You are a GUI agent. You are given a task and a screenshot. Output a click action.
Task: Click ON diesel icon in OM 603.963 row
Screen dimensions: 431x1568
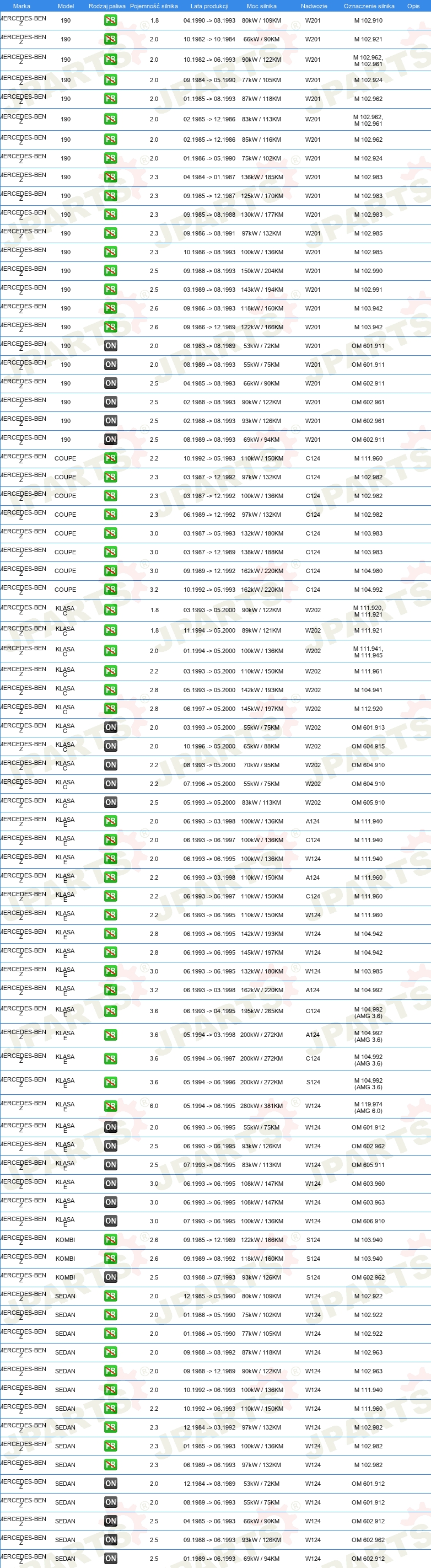click(x=110, y=1202)
